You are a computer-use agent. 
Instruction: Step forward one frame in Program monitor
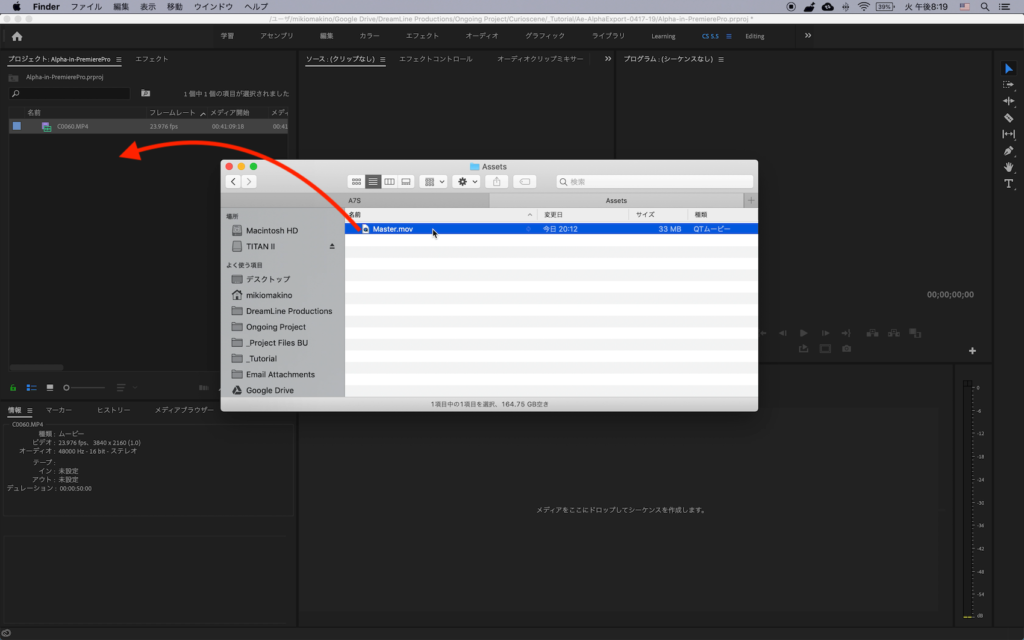click(825, 333)
